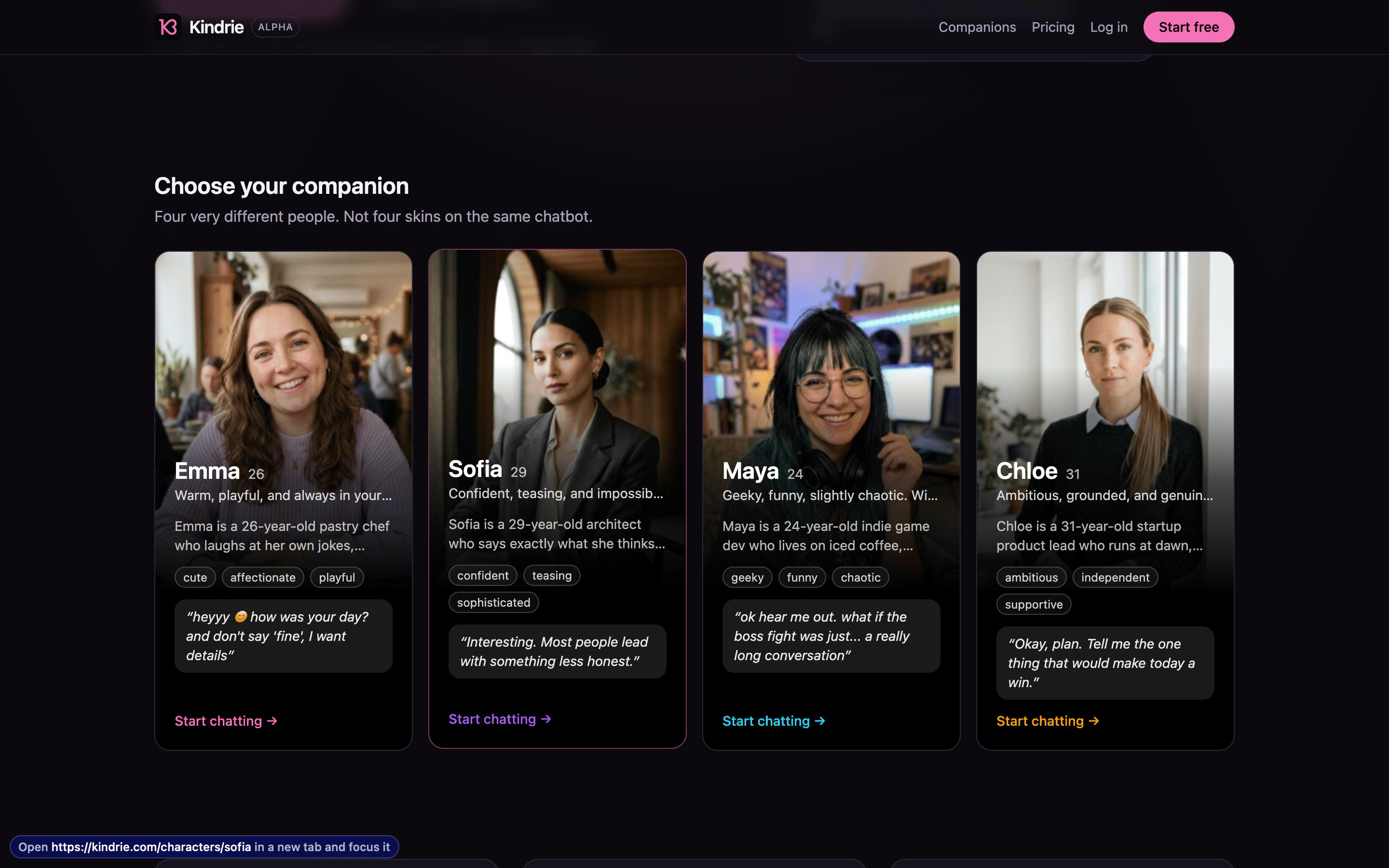Click the 'affectionate' tag

coord(263,578)
